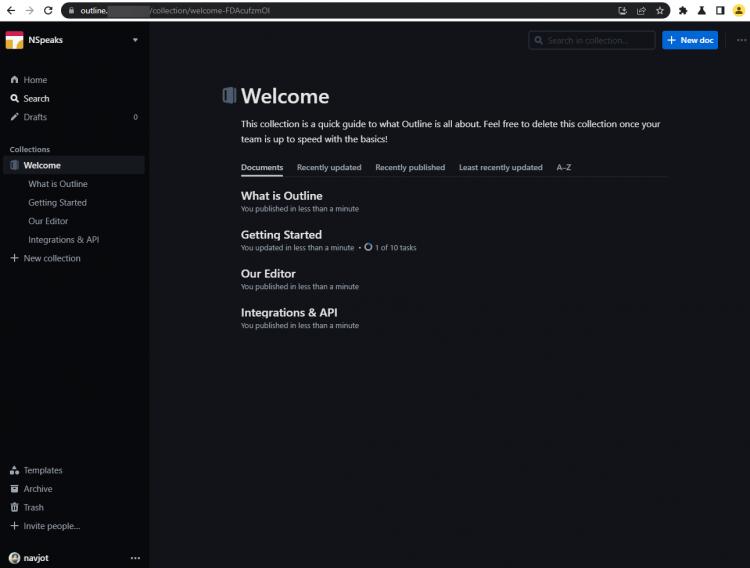Open the Templates section
The height and width of the screenshot is (568, 750).
pyautogui.click(x=42, y=470)
